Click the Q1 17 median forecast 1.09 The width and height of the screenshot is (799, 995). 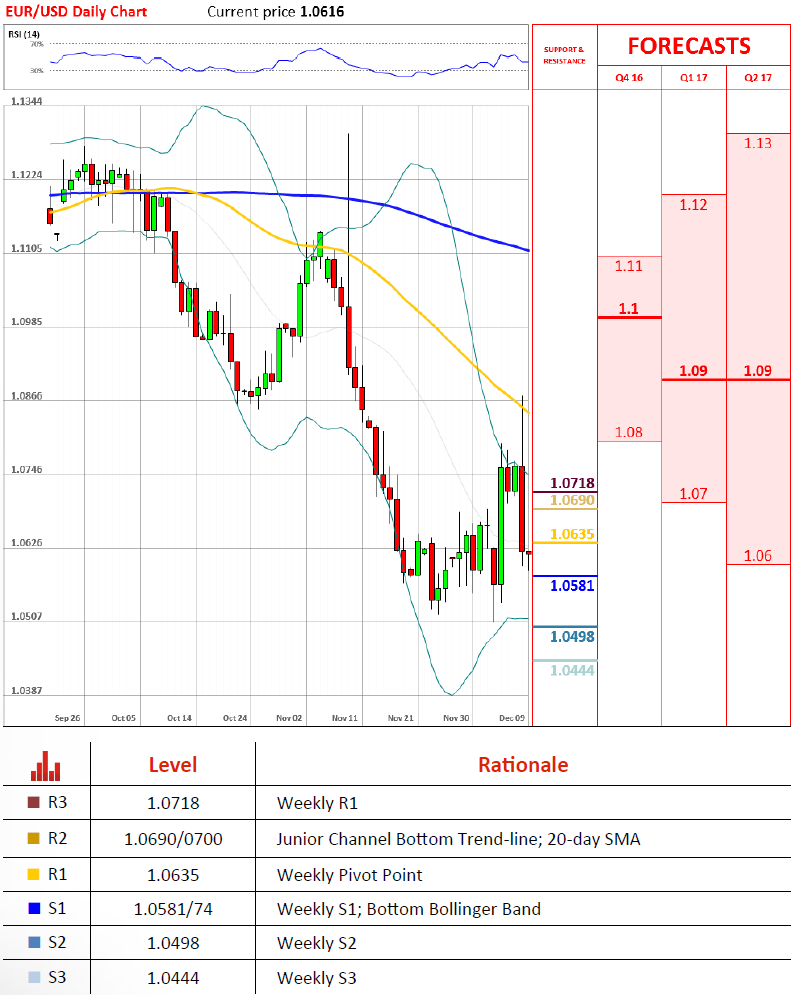[x=693, y=371]
